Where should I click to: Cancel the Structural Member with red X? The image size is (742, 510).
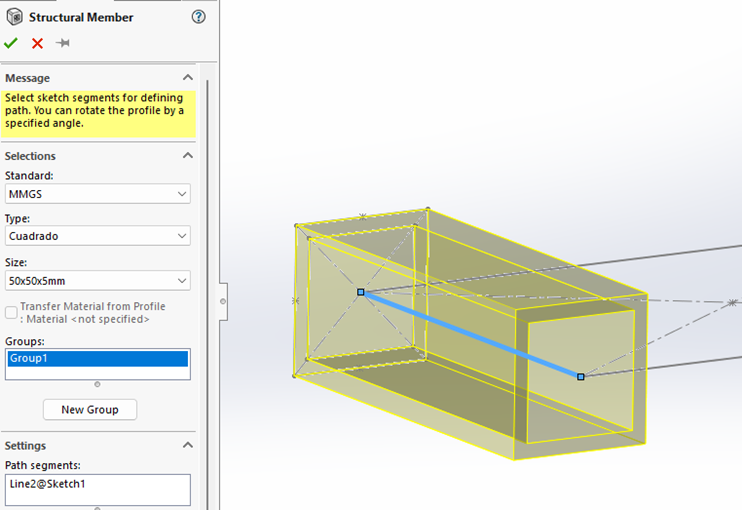coord(37,44)
